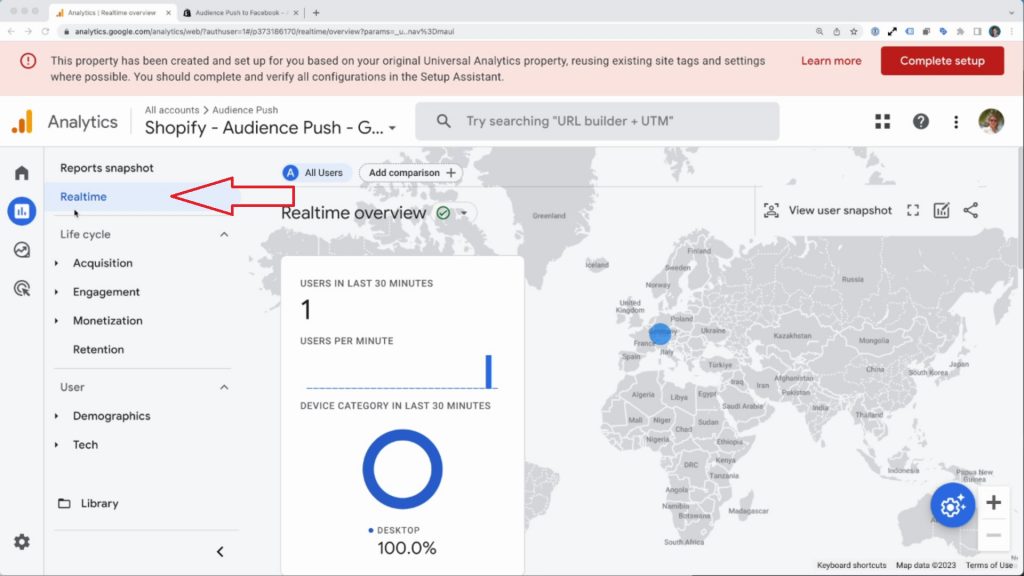Switch to Analytics Realtime overview tab

click(x=112, y=12)
